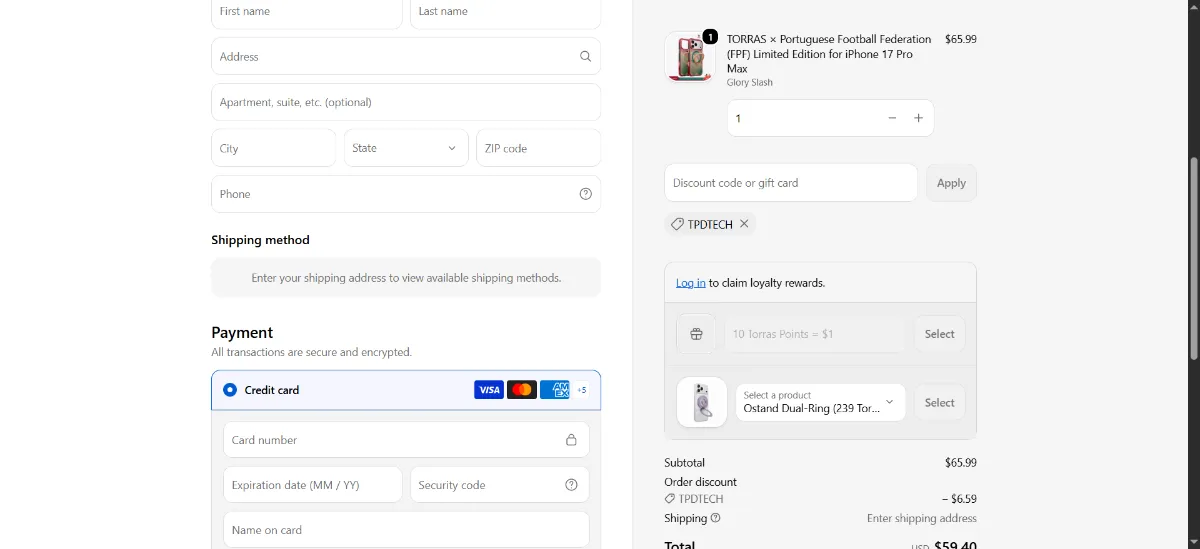Click the shipping info help icon
This screenshot has width=1200, height=549.
pos(716,518)
